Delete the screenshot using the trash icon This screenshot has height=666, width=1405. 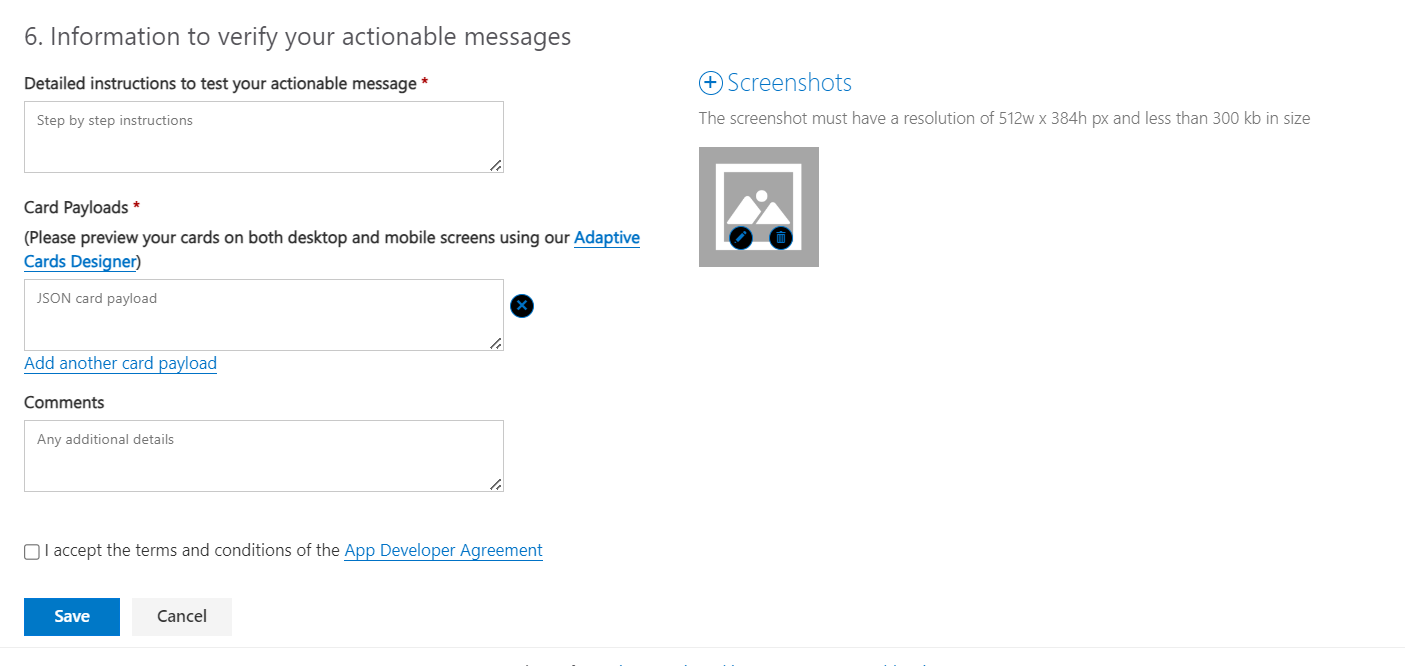tap(781, 237)
